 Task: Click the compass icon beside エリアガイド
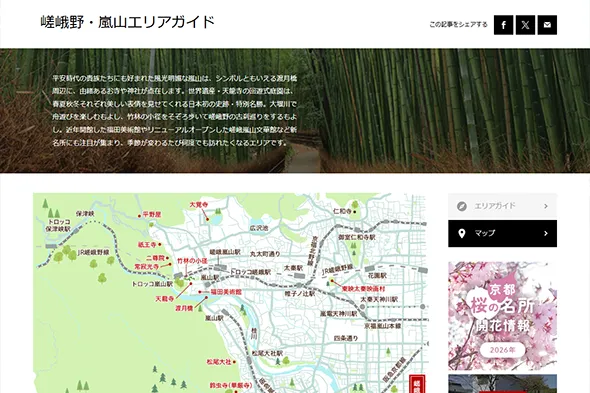462,206
